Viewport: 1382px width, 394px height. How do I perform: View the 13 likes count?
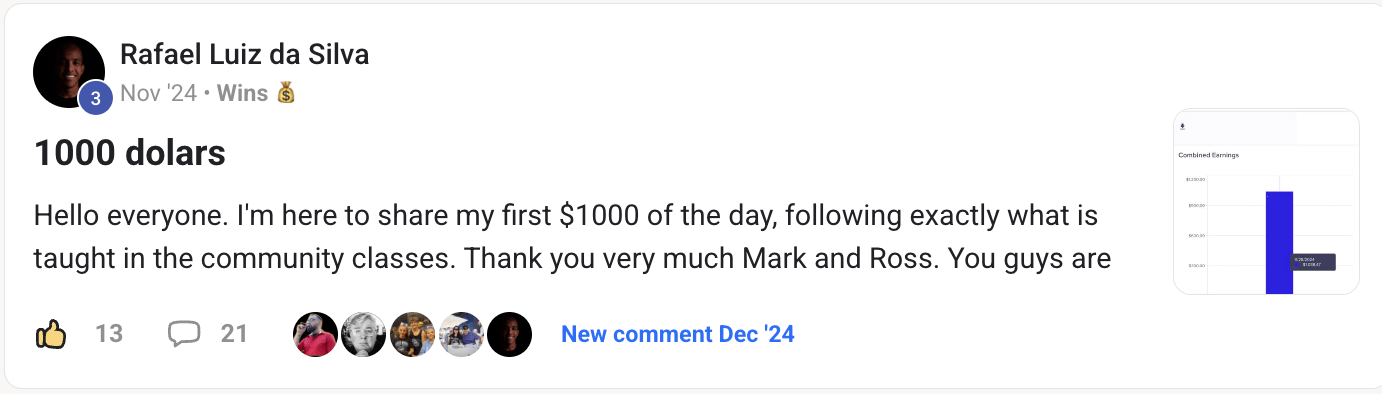click(109, 334)
